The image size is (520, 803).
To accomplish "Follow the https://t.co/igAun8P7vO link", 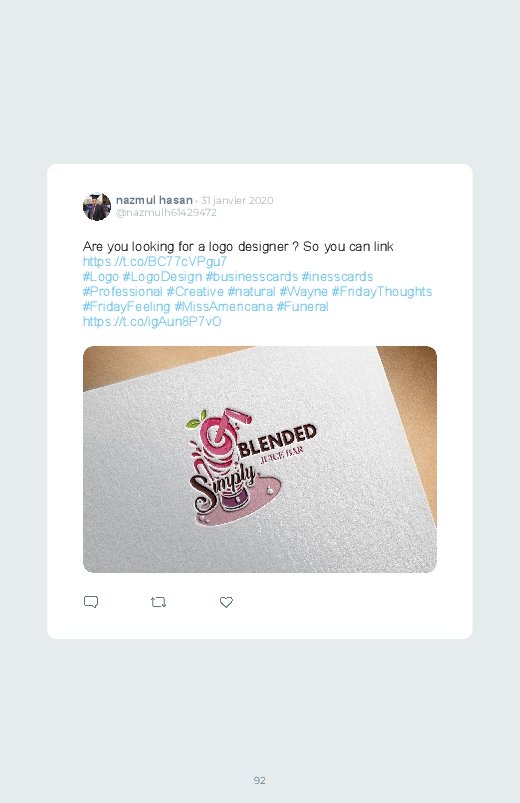I will pos(152,322).
